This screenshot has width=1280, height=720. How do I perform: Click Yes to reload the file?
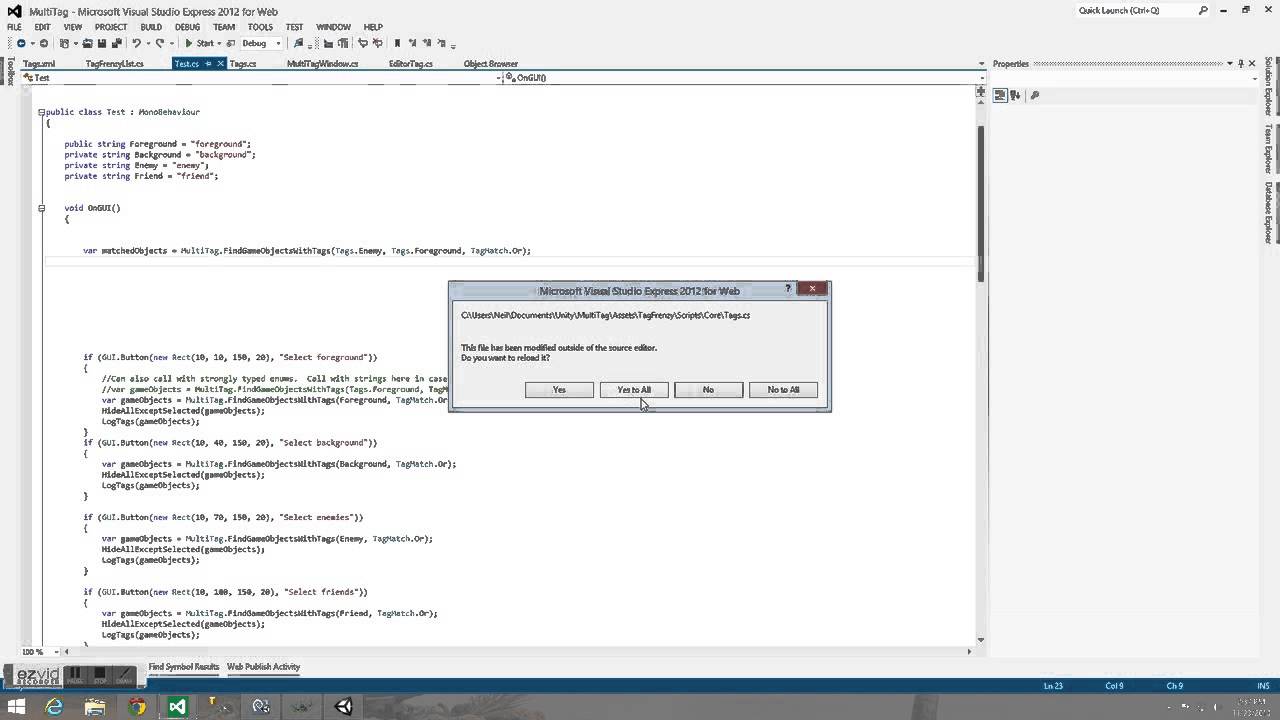[559, 390]
